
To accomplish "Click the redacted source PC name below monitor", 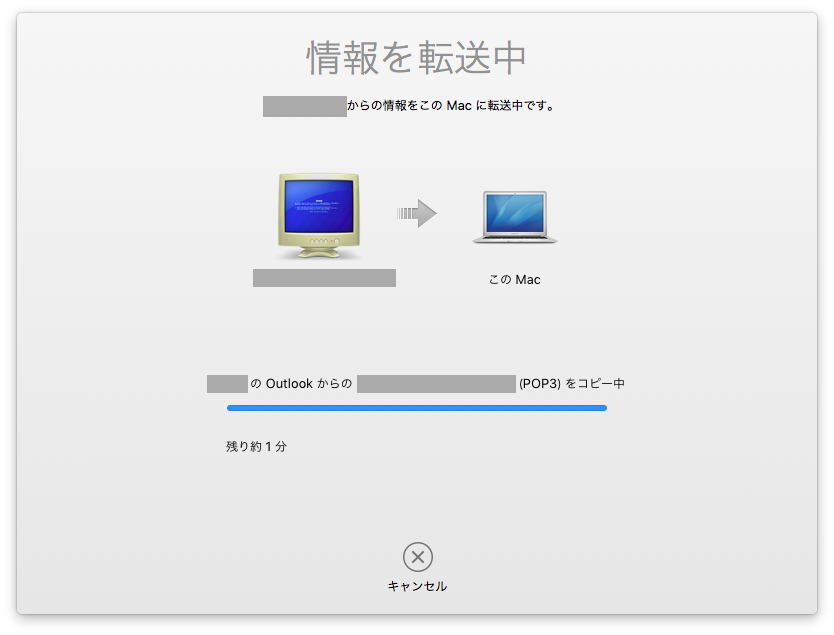I will 324,278.
